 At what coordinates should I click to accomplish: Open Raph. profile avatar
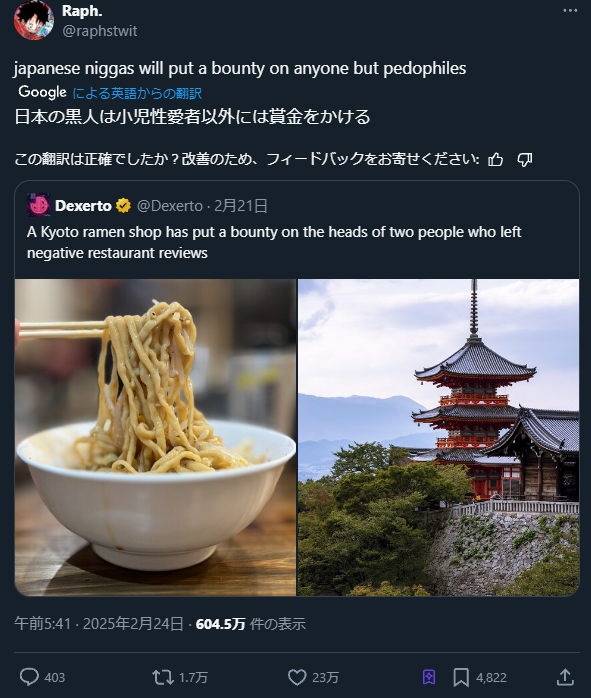click(x=34, y=20)
